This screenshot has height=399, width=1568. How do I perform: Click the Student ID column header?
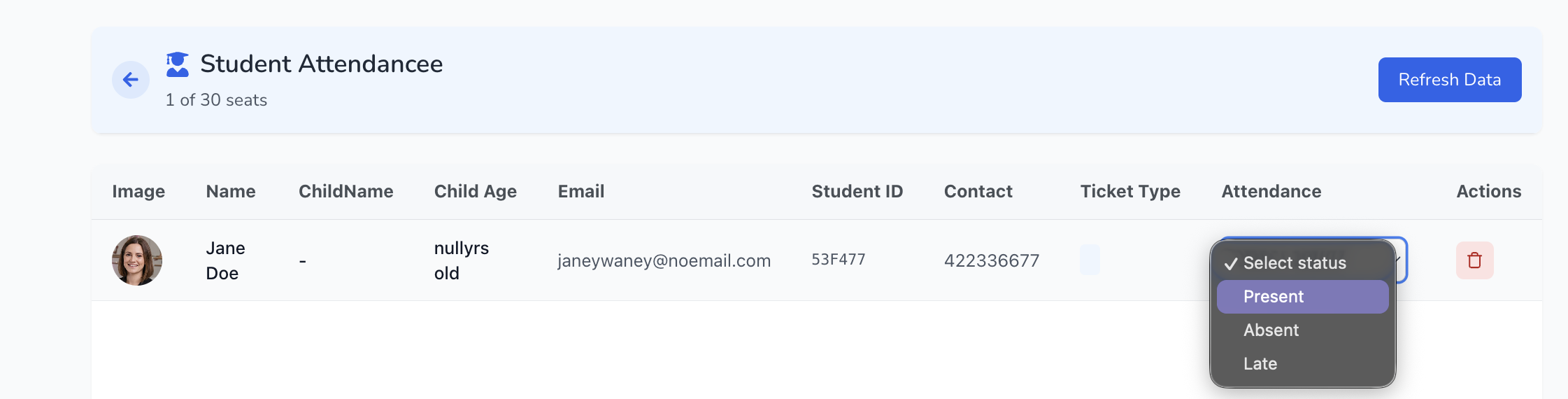click(x=857, y=192)
